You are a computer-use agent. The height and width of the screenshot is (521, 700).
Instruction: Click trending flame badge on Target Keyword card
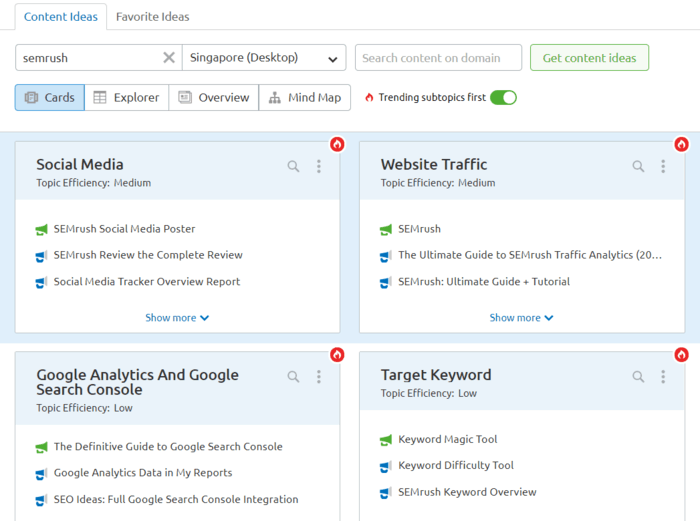click(x=681, y=354)
